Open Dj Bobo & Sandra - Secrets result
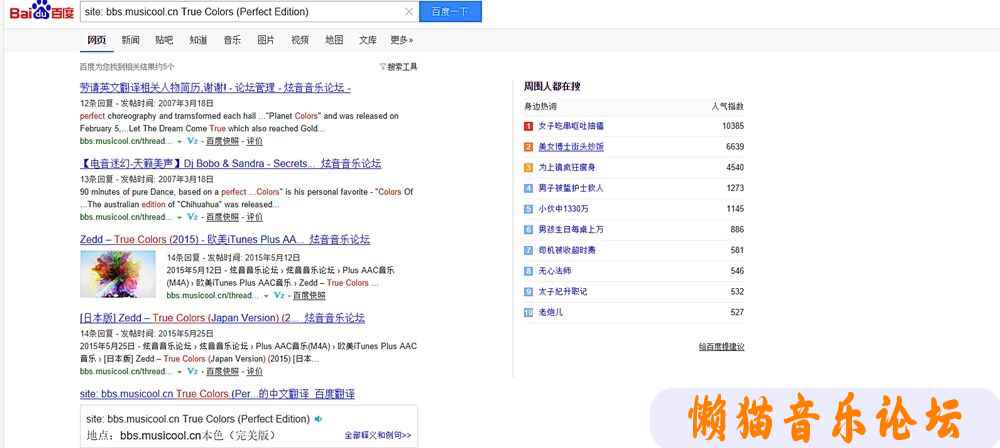The width and height of the screenshot is (1000, 448). (x=231, y=163)
